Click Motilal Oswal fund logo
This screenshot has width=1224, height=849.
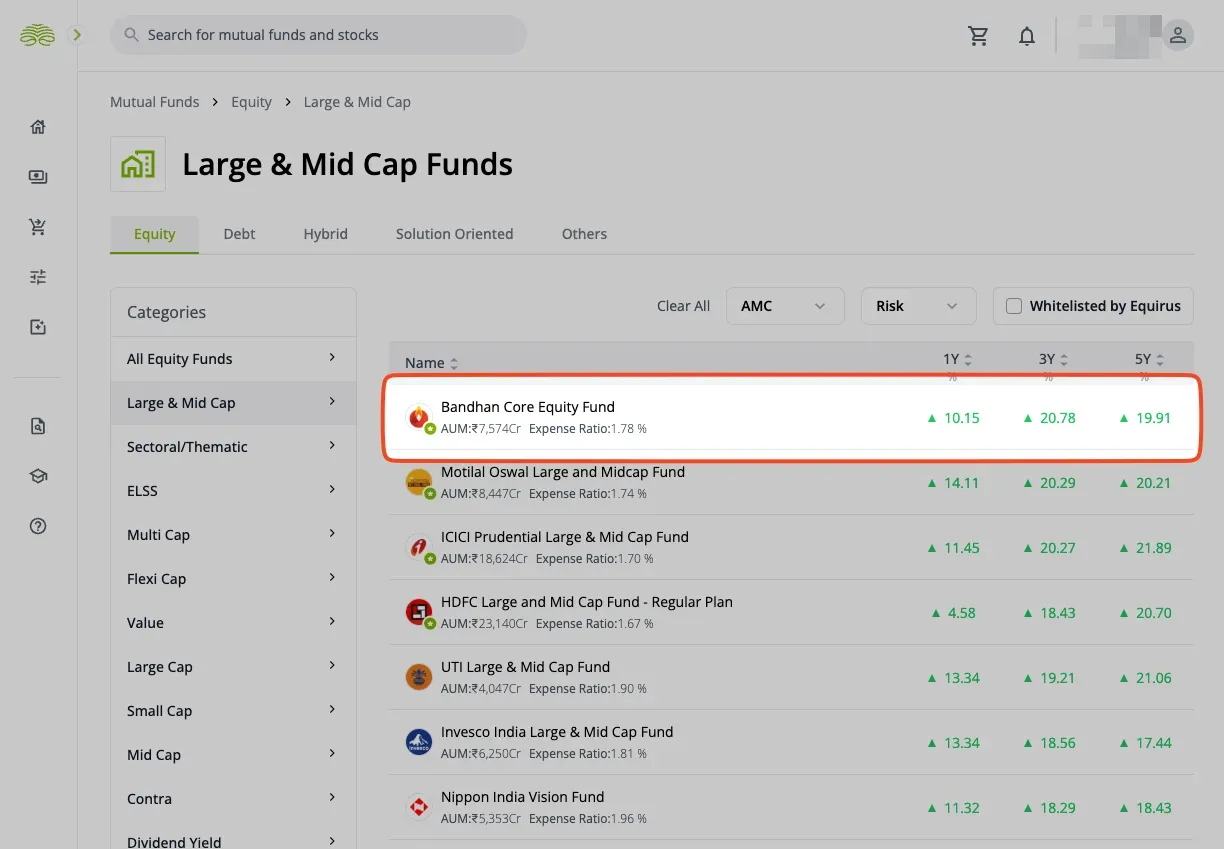pos(419,482)
